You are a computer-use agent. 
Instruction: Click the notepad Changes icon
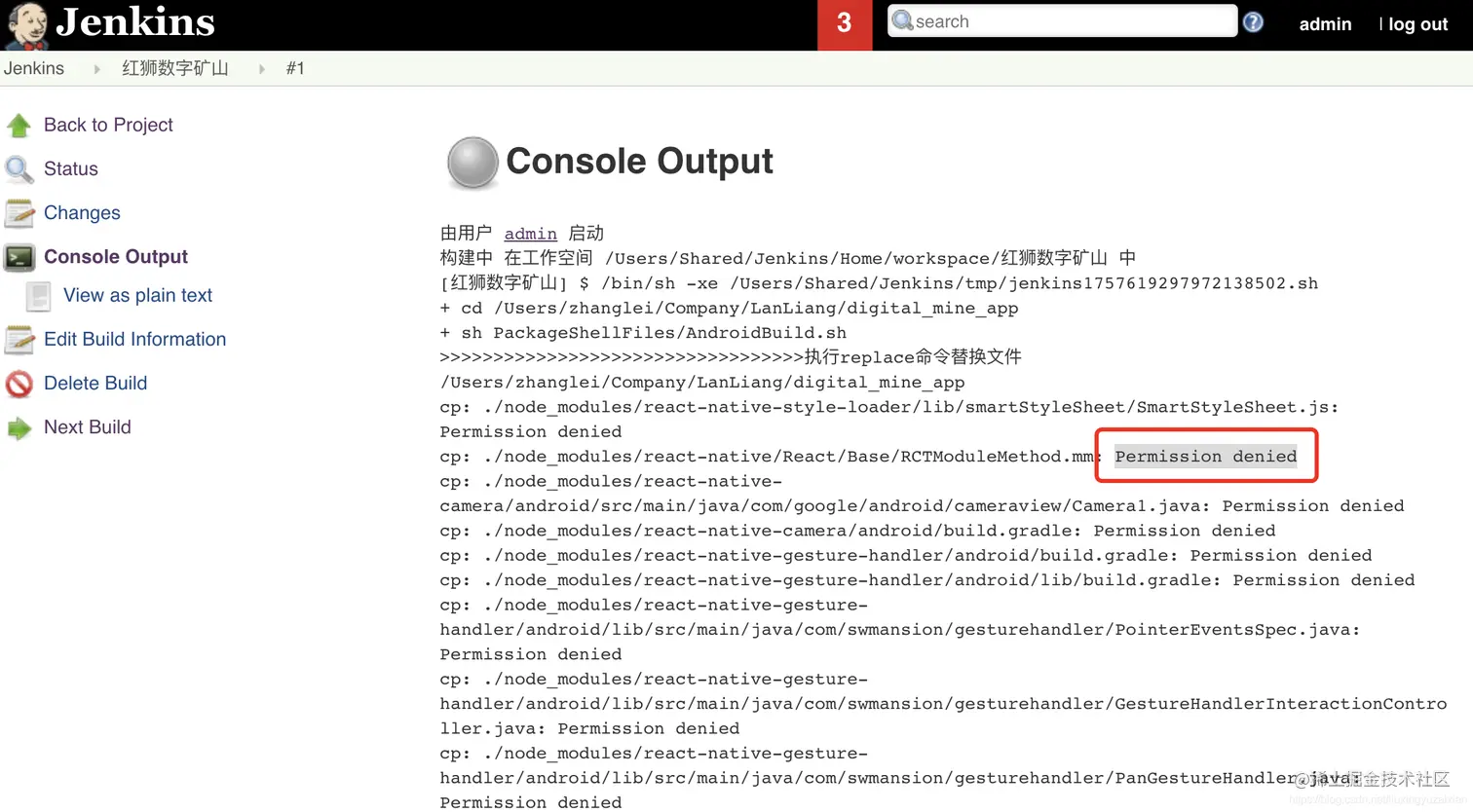coord(19,213)
